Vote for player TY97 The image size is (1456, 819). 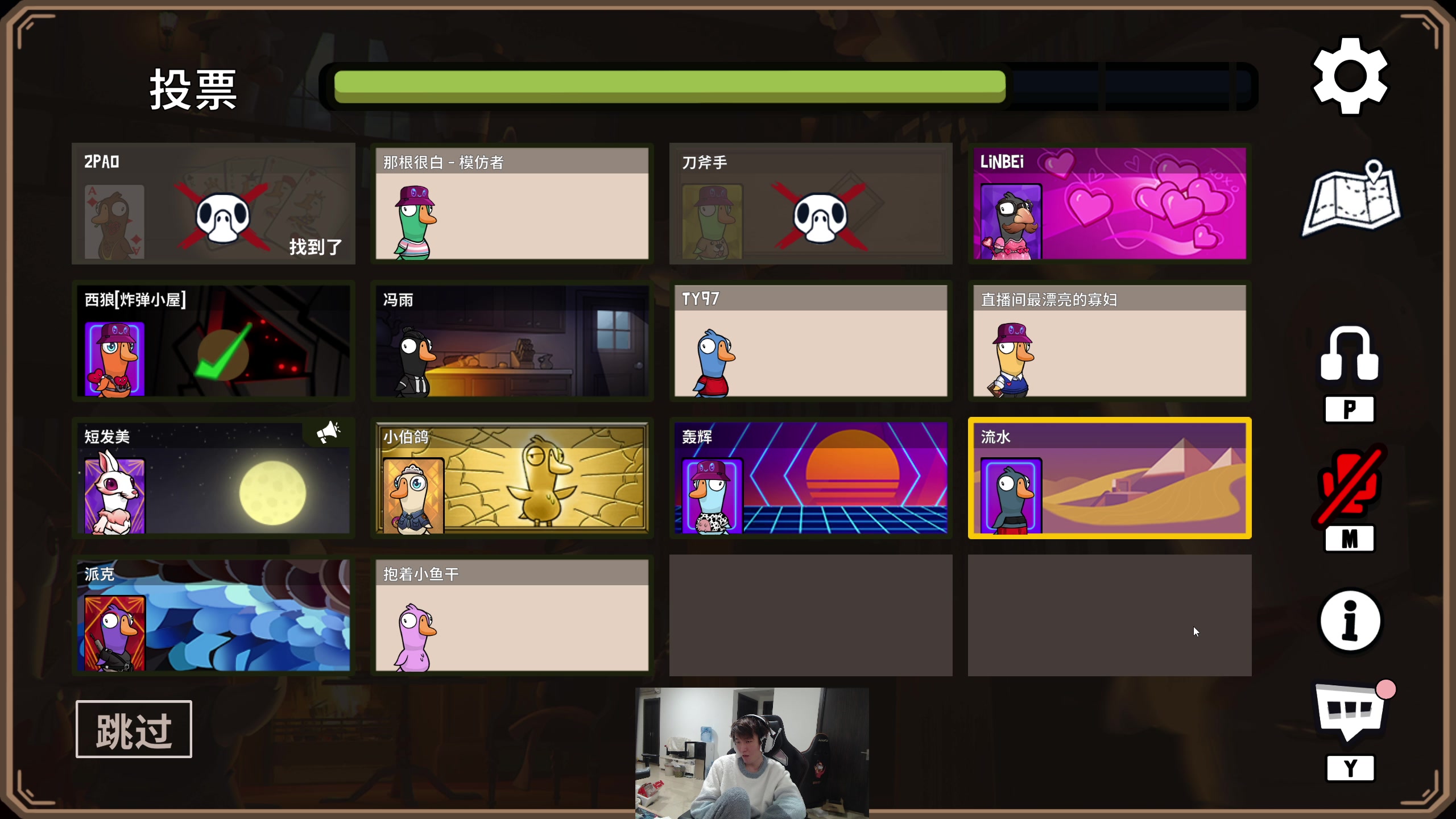click(810, 341)
